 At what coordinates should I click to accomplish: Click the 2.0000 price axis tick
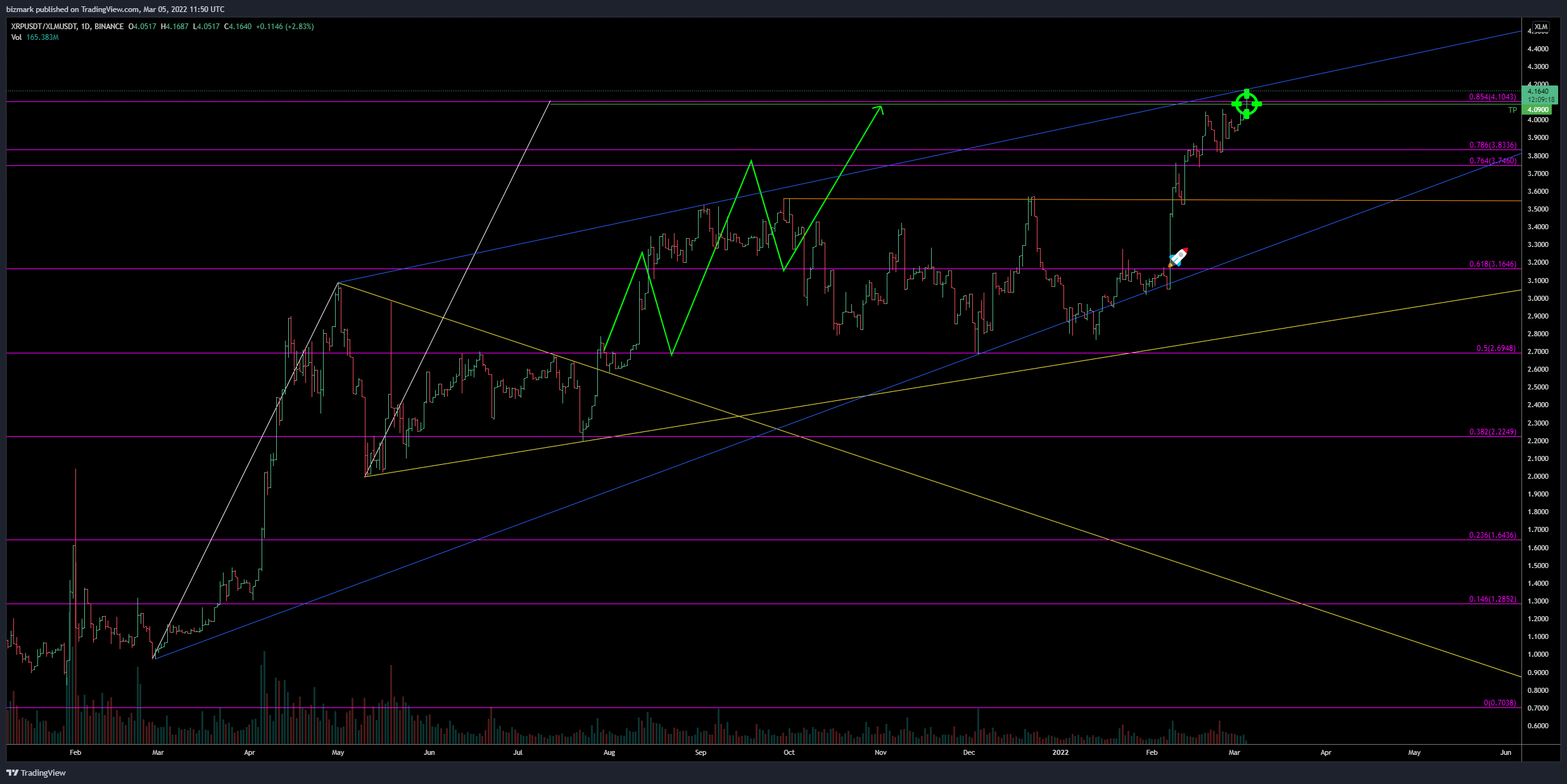[1538, 476]
